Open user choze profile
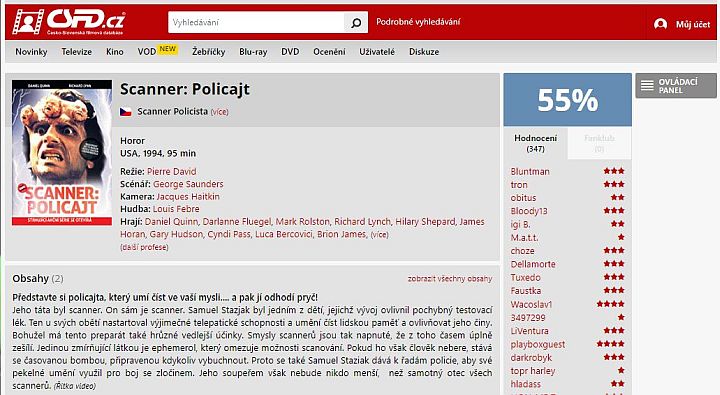720x395 pixels. point(523,251)
